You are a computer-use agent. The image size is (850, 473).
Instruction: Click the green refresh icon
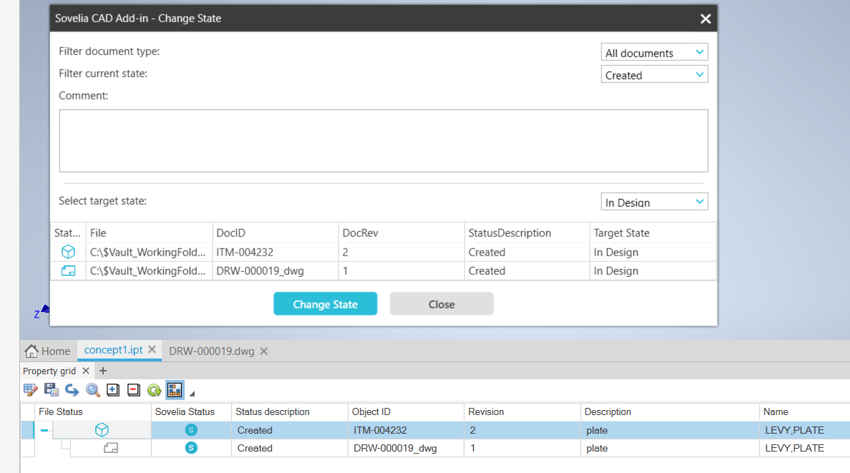coord(154,390)
